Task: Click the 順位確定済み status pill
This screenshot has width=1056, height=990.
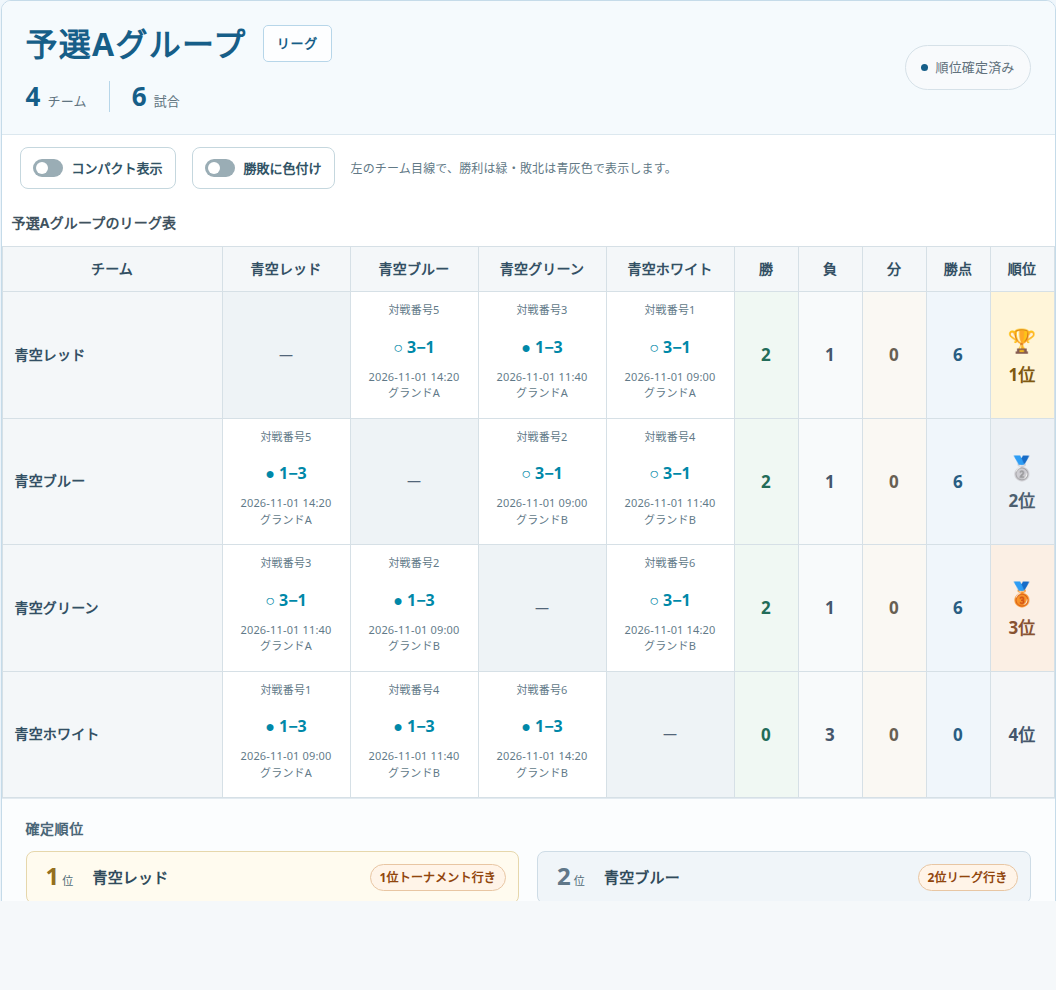Action: pyautogui.click(x=967, y=67)
